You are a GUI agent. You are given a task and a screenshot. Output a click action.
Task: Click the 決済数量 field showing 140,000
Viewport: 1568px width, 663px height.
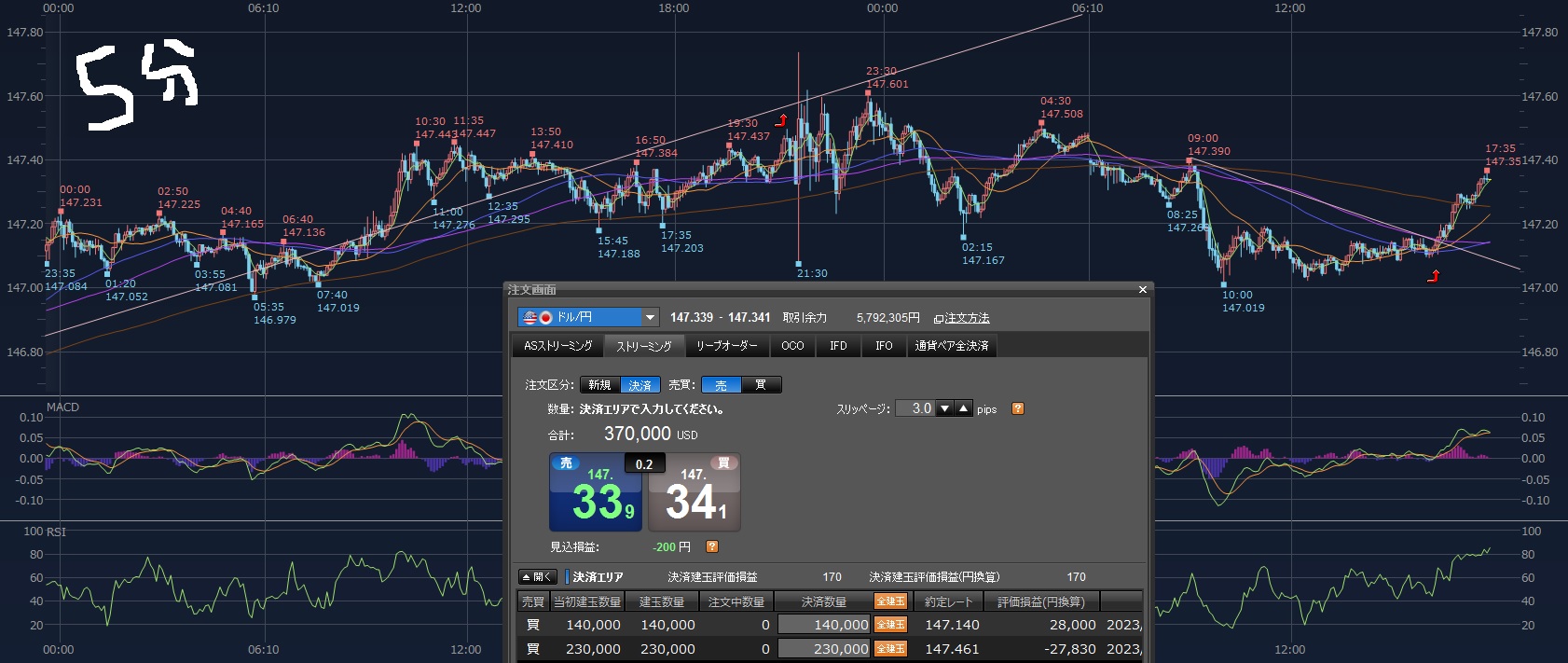click(x=824, y=625)
